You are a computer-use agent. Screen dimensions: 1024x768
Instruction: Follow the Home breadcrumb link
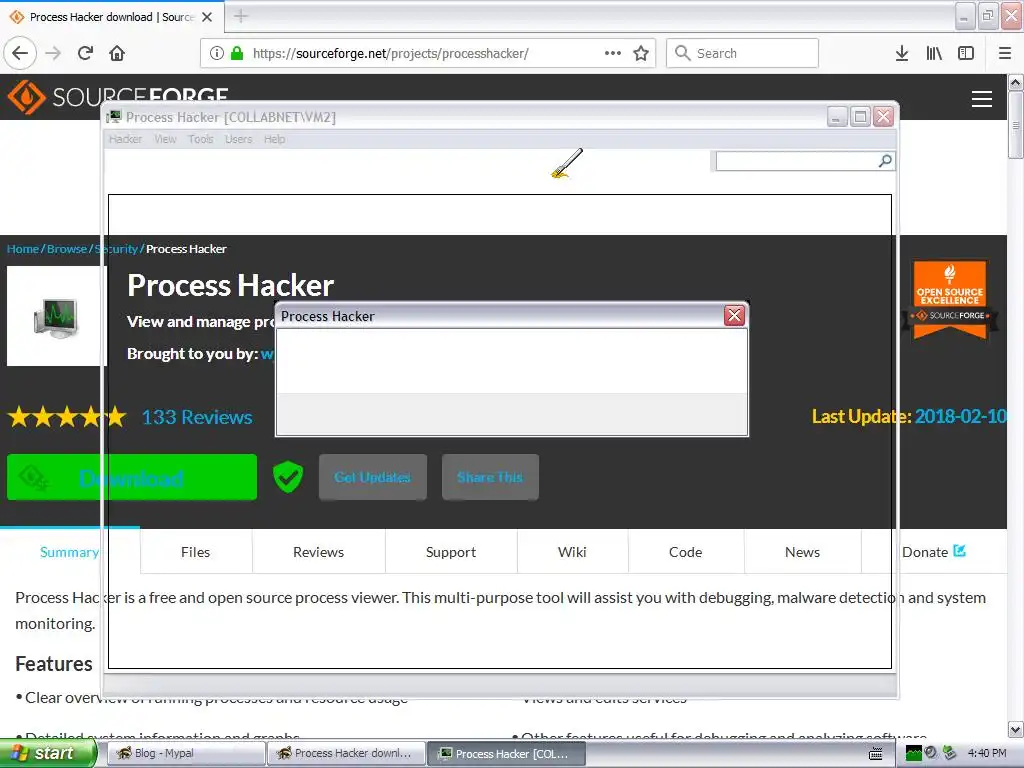(x=23, y=249)
